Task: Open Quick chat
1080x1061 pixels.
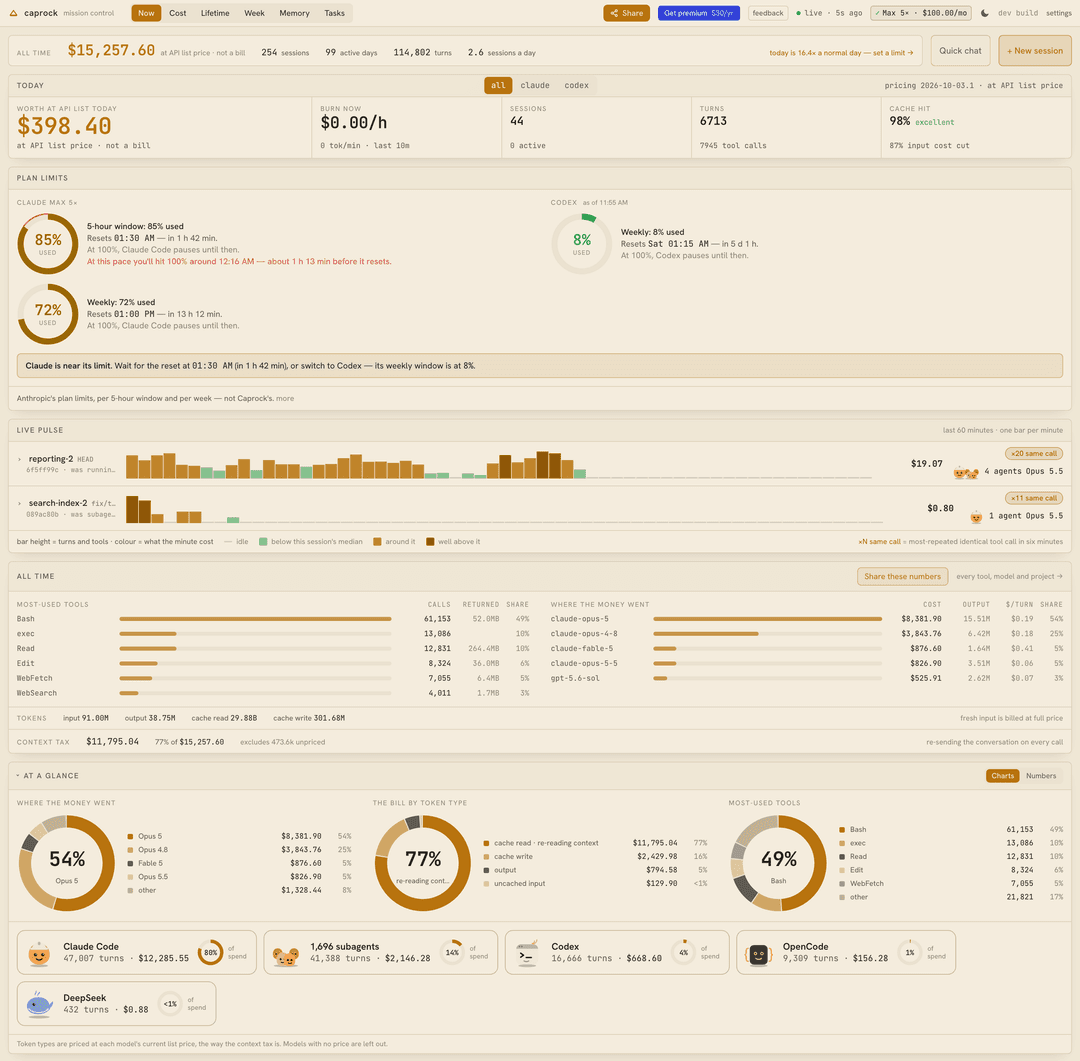Action: (x=960, y=51)
